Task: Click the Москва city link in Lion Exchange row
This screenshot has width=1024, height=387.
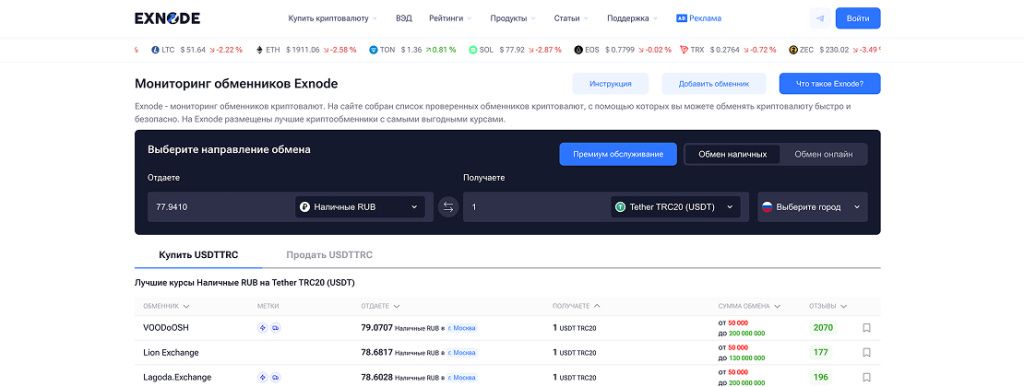Action: pyautogui.click(x=462, y=352)
